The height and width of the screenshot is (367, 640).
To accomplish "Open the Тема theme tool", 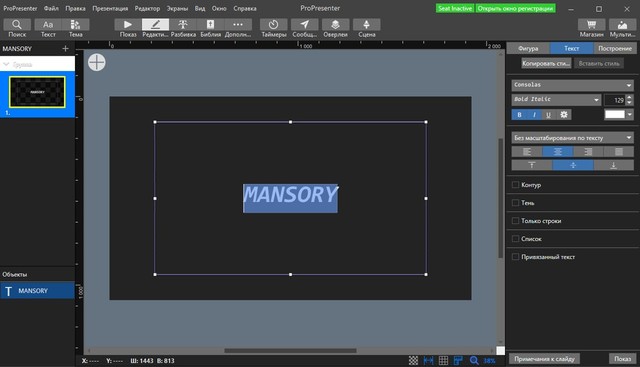I will point(76,24).
